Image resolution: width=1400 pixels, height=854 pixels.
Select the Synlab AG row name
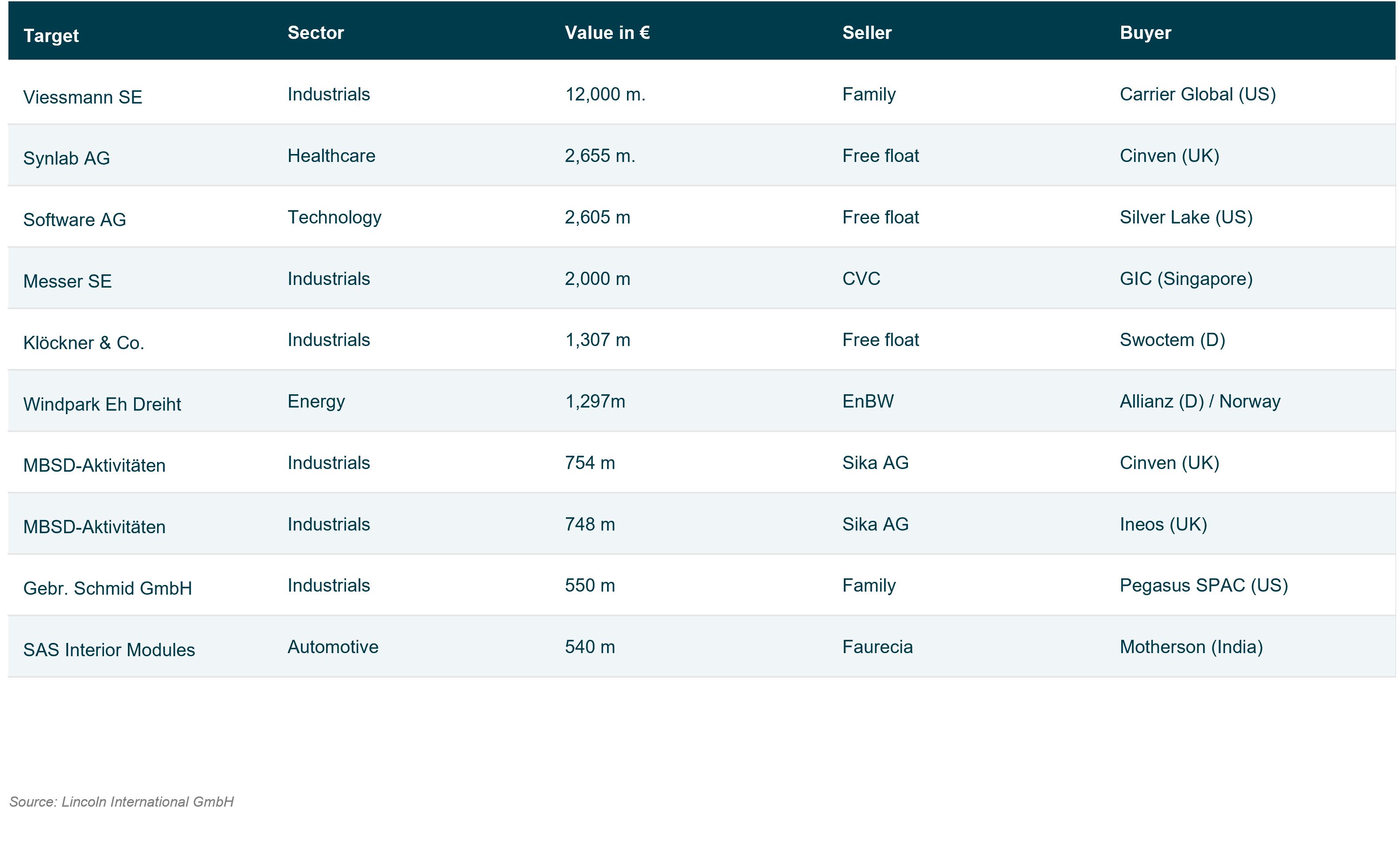[x=66, y=158]
